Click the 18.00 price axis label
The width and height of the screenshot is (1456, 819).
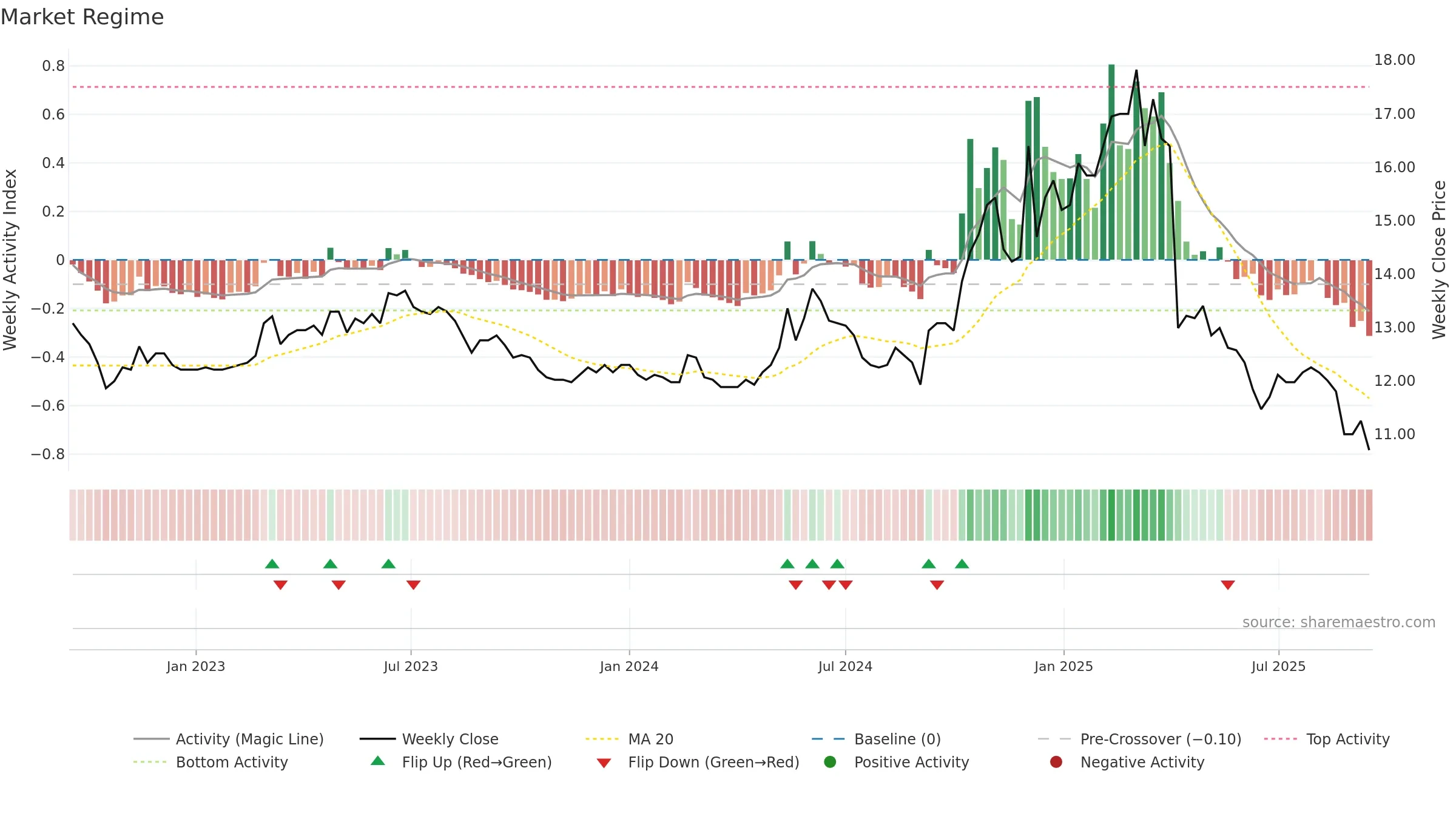coord(1394,60)
